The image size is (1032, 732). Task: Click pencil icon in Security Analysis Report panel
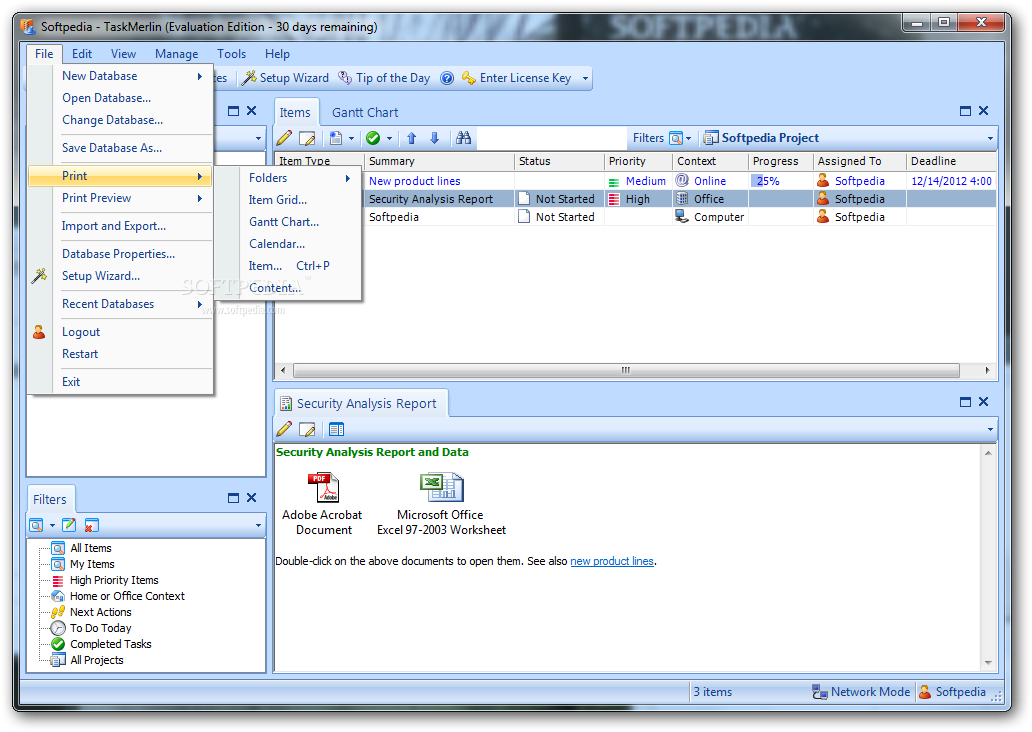coord(284,429)
